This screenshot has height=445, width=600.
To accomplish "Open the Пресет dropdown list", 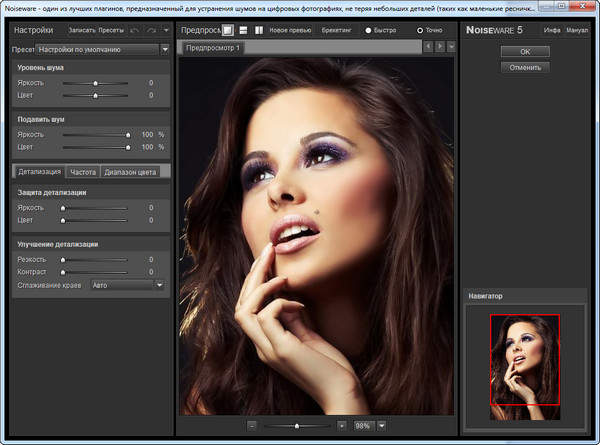I will pyautogui.click(x=164, y=48).
